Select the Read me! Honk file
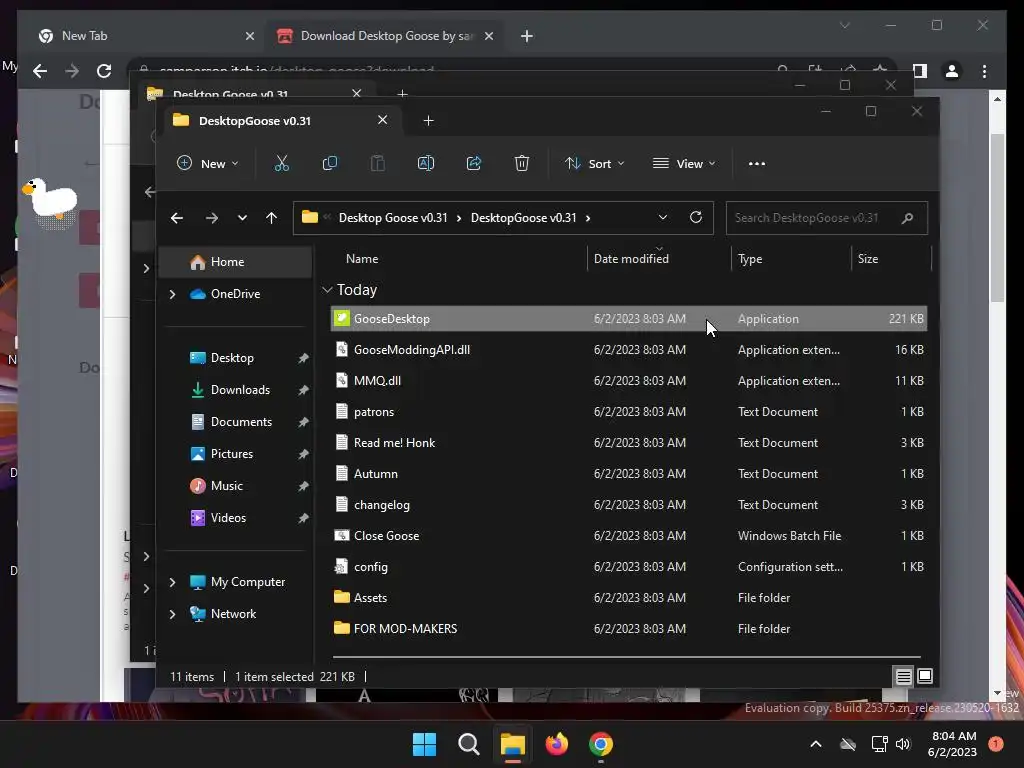Screen dimensions: 1024x768 pyautogui.click(x=628, y=443)
